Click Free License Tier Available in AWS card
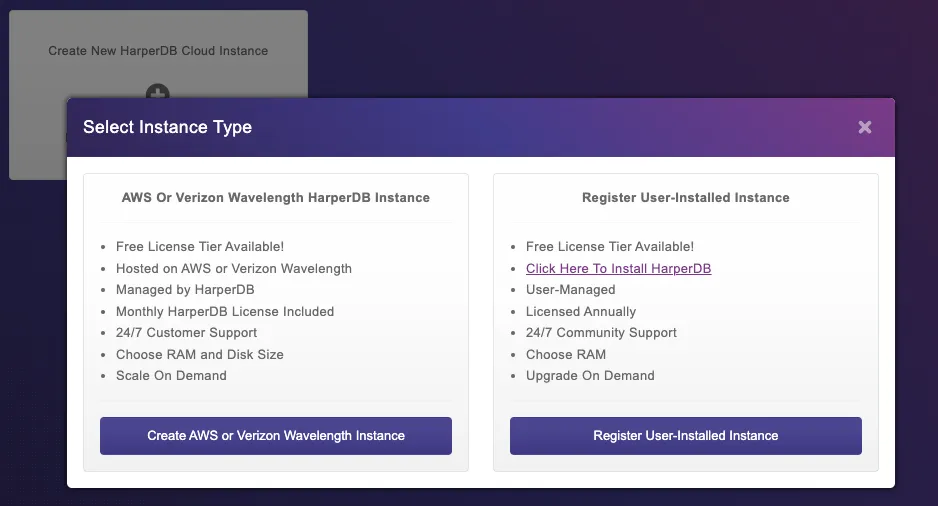The image size is (938, 506). (200, 246)
